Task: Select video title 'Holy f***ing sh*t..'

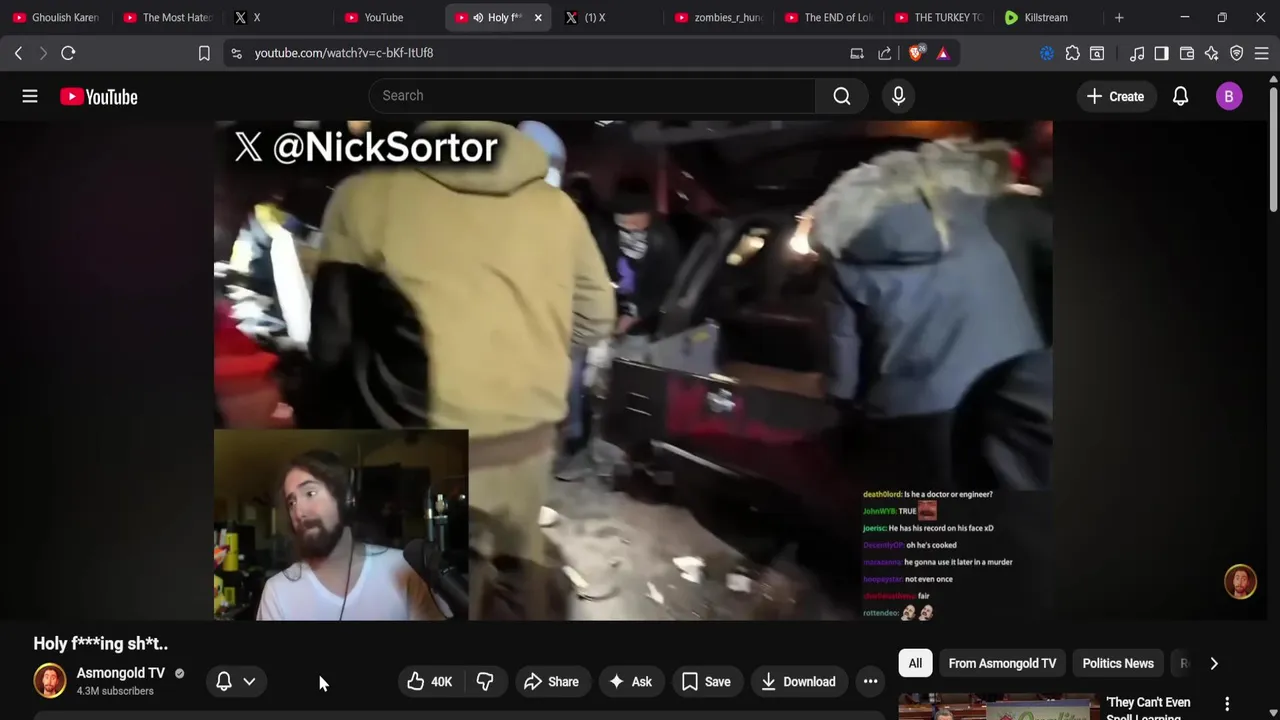Action: pyautogui.click(x=101, y=644)
